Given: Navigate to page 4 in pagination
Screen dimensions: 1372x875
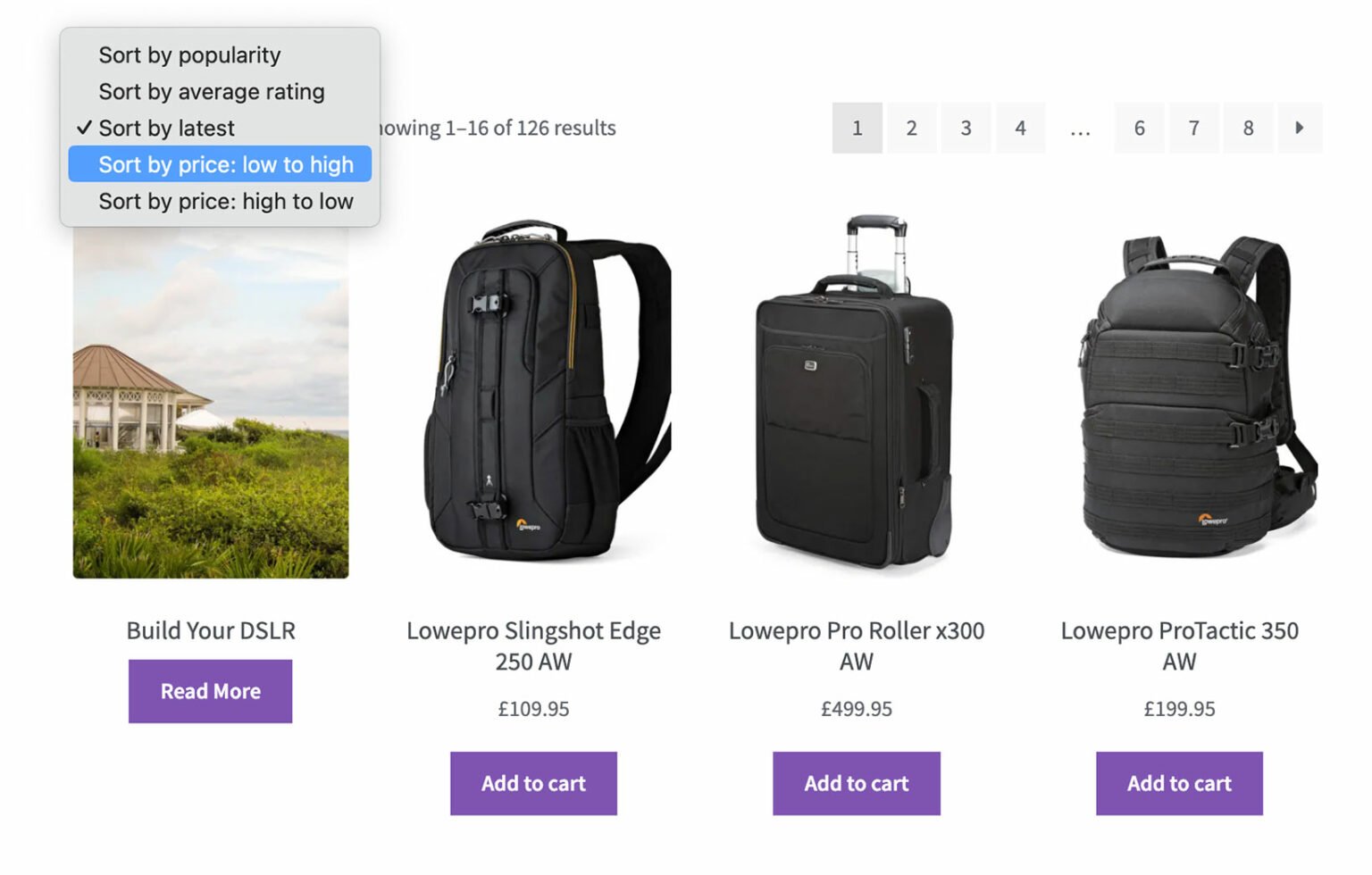Looking at the screenshot, I should coord(1020,128).
